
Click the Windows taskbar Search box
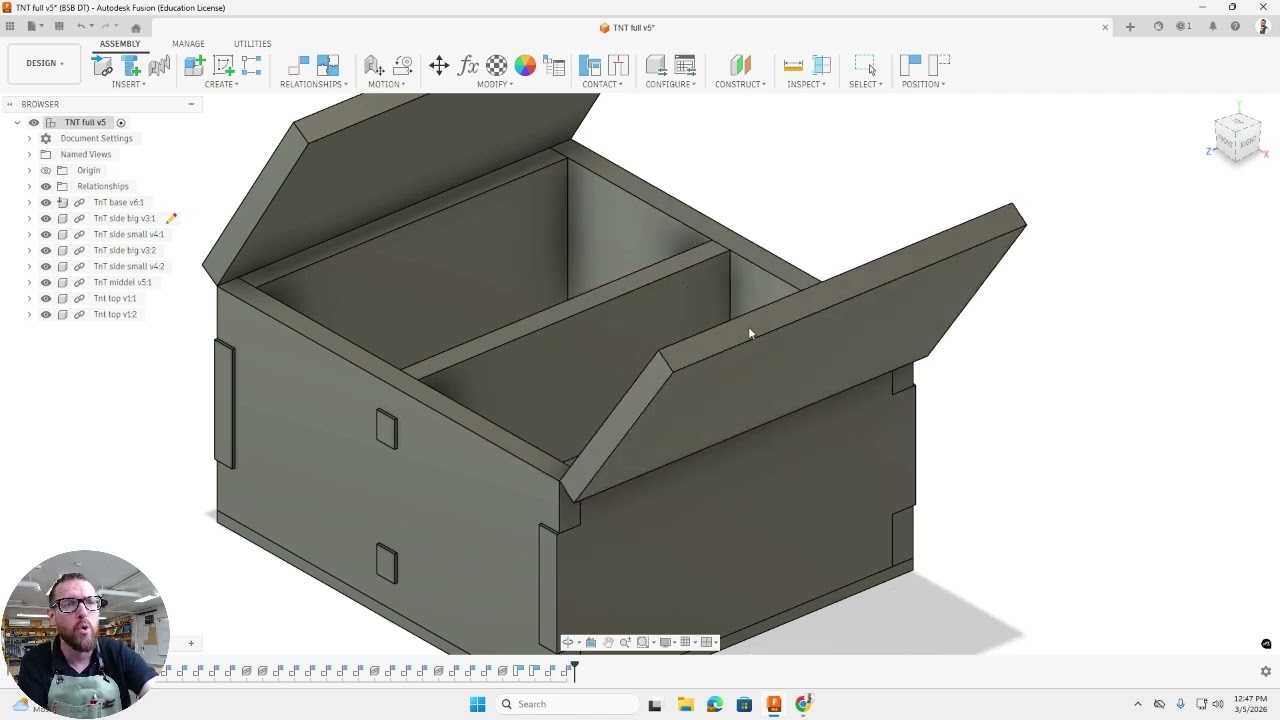pos(566,704)
